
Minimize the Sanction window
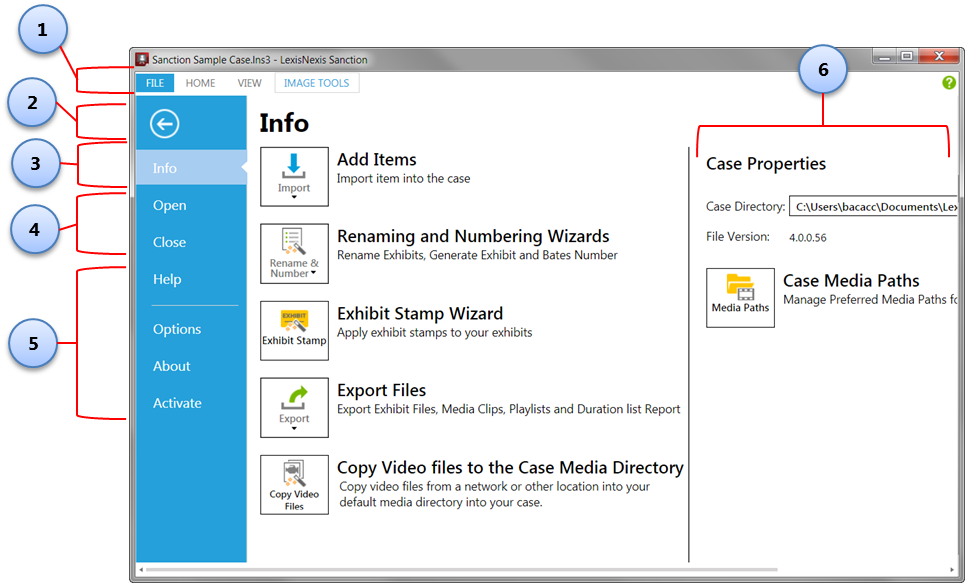pos(885,57)
